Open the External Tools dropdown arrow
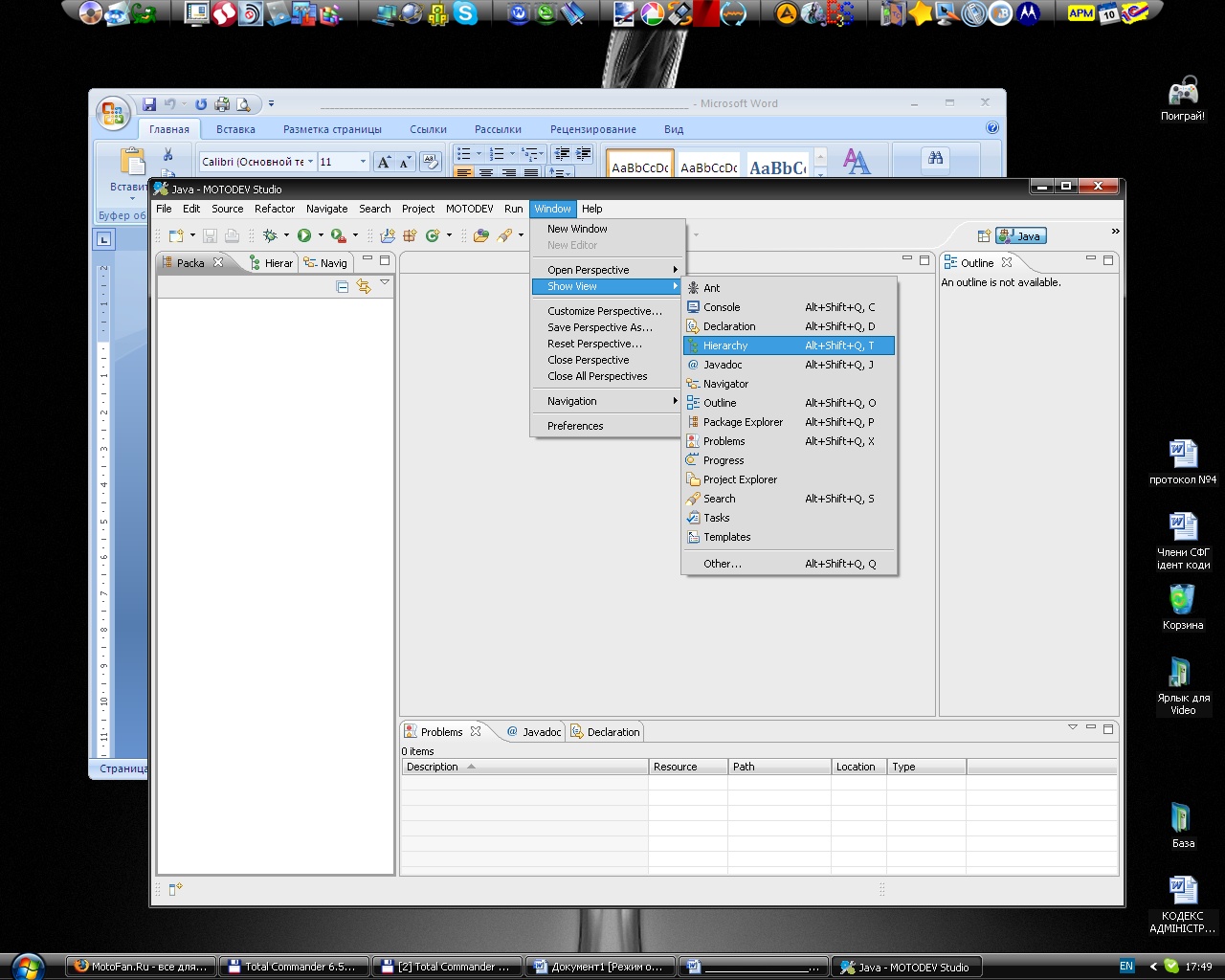 point(355,235)
